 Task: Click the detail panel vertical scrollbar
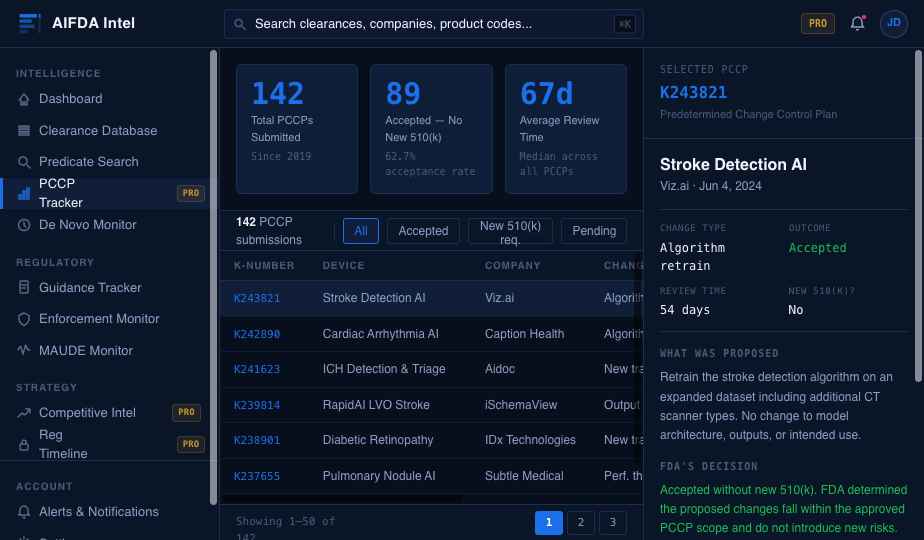[918, 216]
